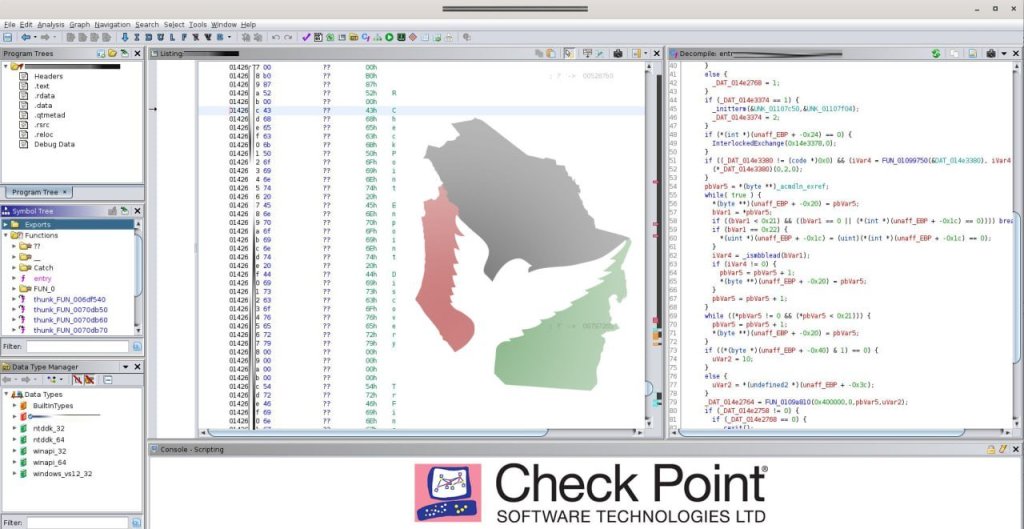Toggle red array filter in Data Type Manager
Viewport: 1024px width, 529px height.
[90, 380]
